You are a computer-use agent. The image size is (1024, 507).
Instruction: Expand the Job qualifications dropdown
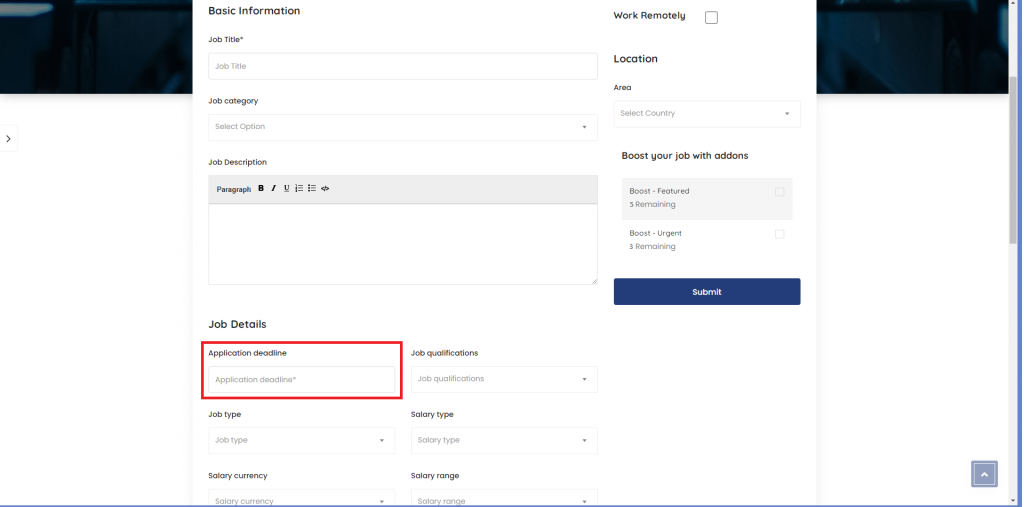[x=503, y=379]
